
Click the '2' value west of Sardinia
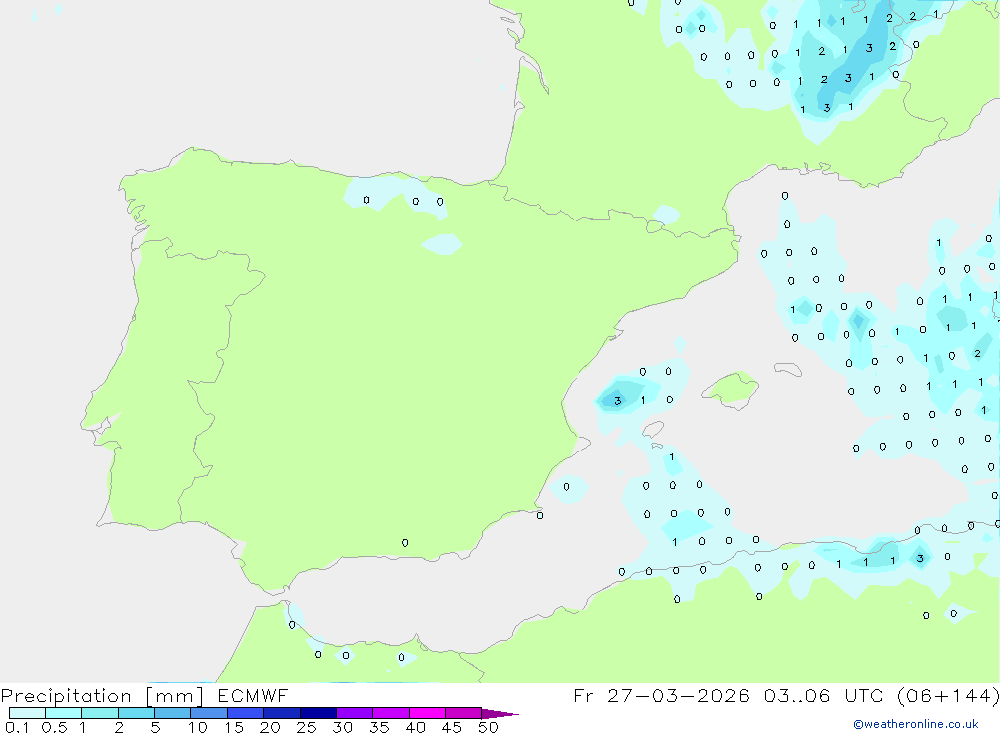(977, 353)
